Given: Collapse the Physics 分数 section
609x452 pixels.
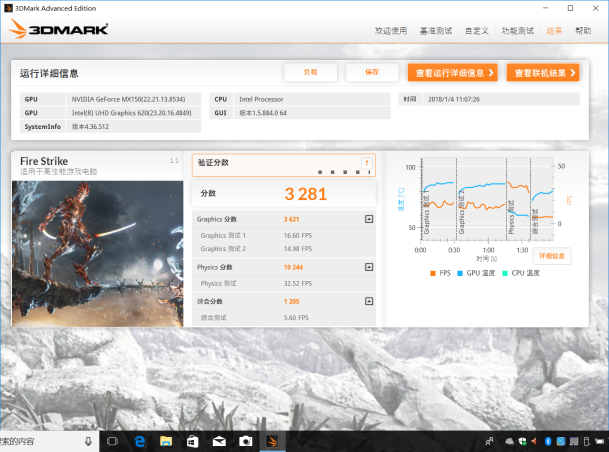Looking at the screenshot, I should point(369,267).
